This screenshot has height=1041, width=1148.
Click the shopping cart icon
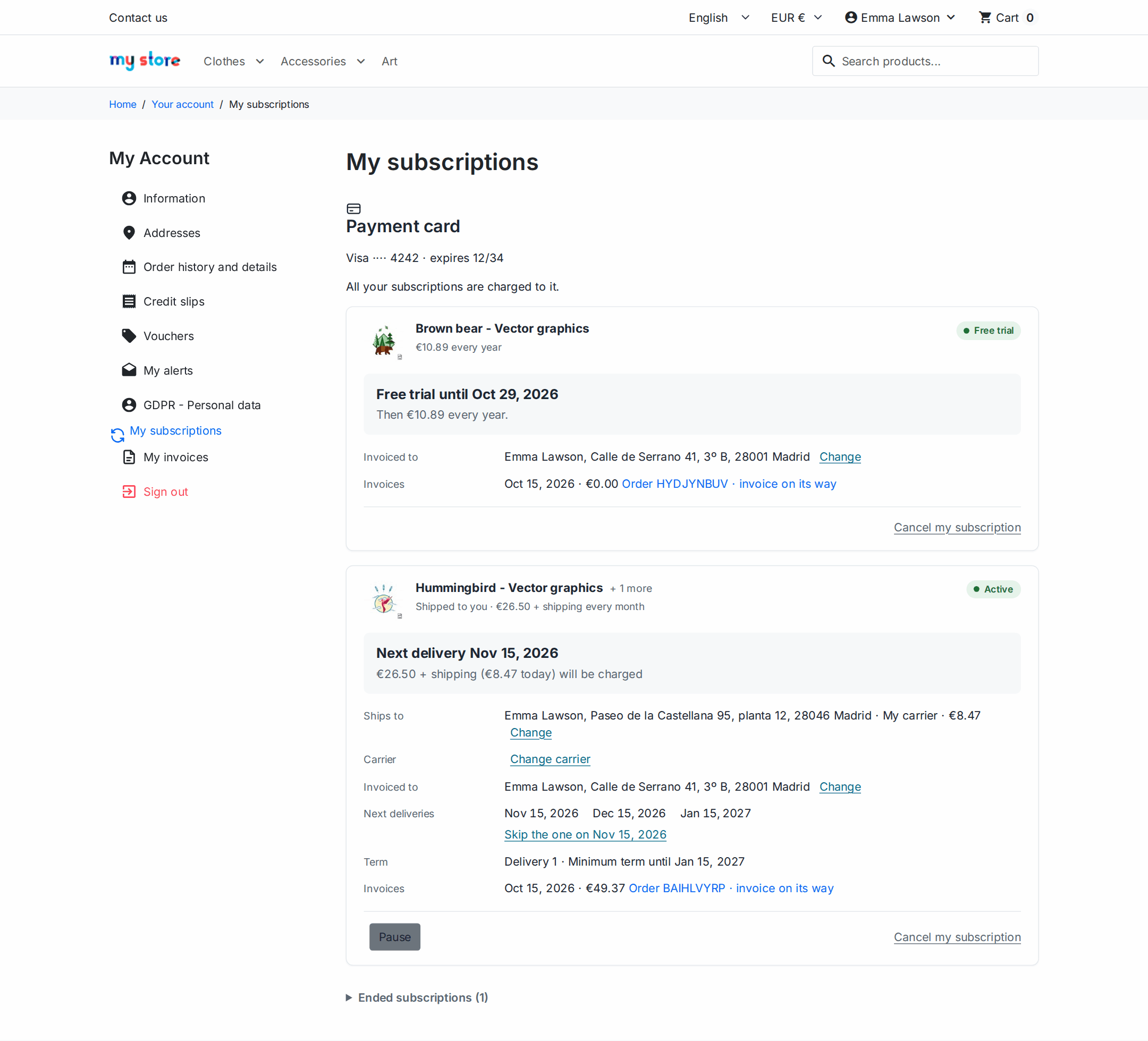[984, 18]
